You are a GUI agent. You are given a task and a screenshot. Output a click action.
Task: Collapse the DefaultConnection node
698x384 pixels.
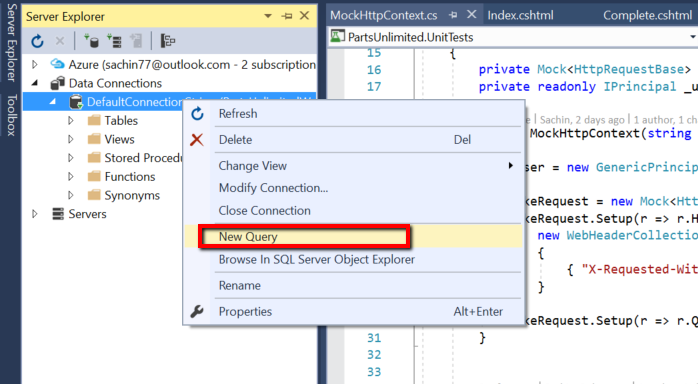click(53, 102)
